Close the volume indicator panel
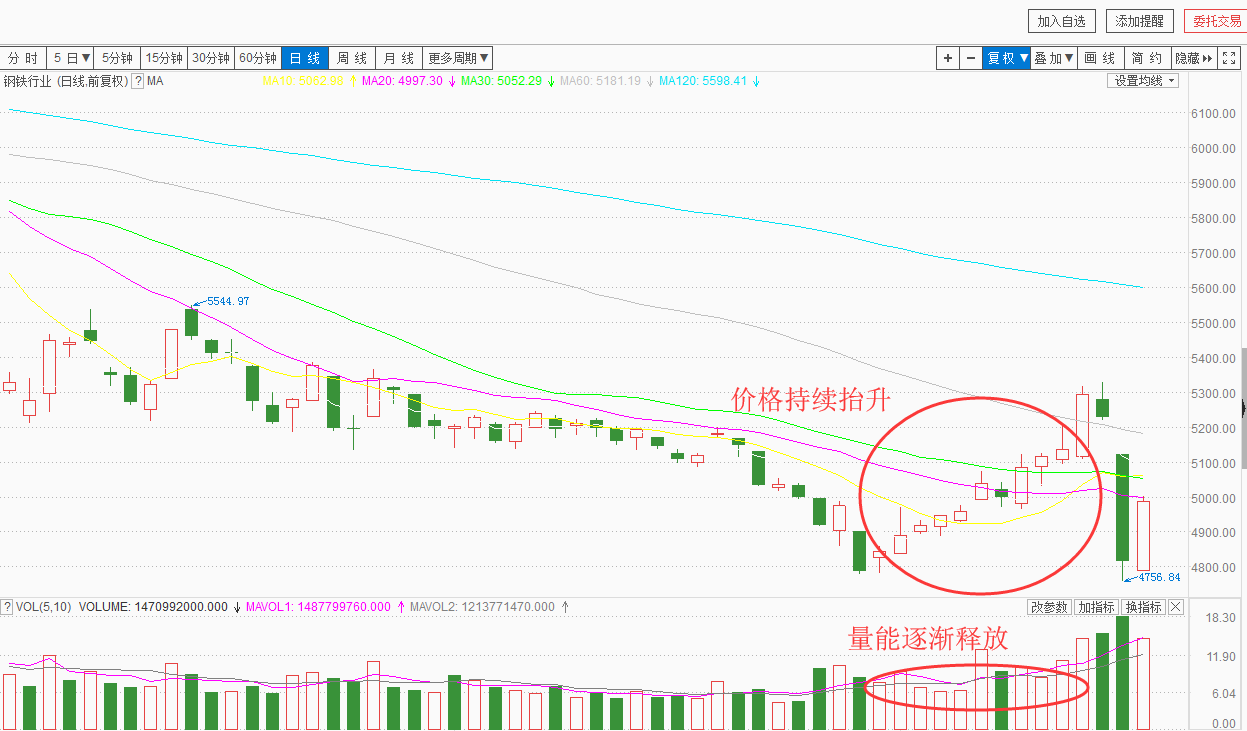 1176,607
